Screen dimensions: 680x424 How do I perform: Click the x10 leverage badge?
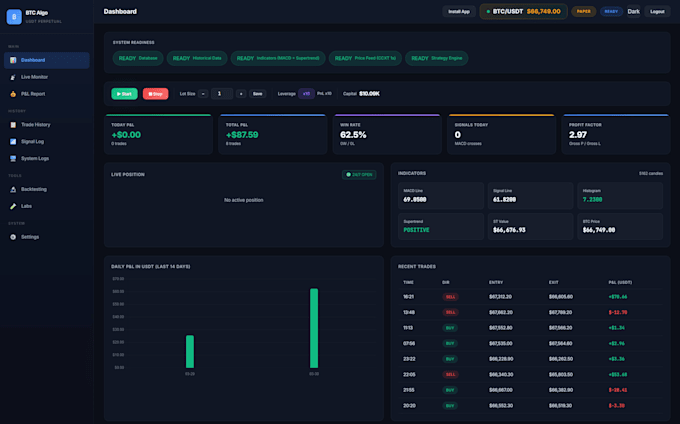click(x=306, y=94)
